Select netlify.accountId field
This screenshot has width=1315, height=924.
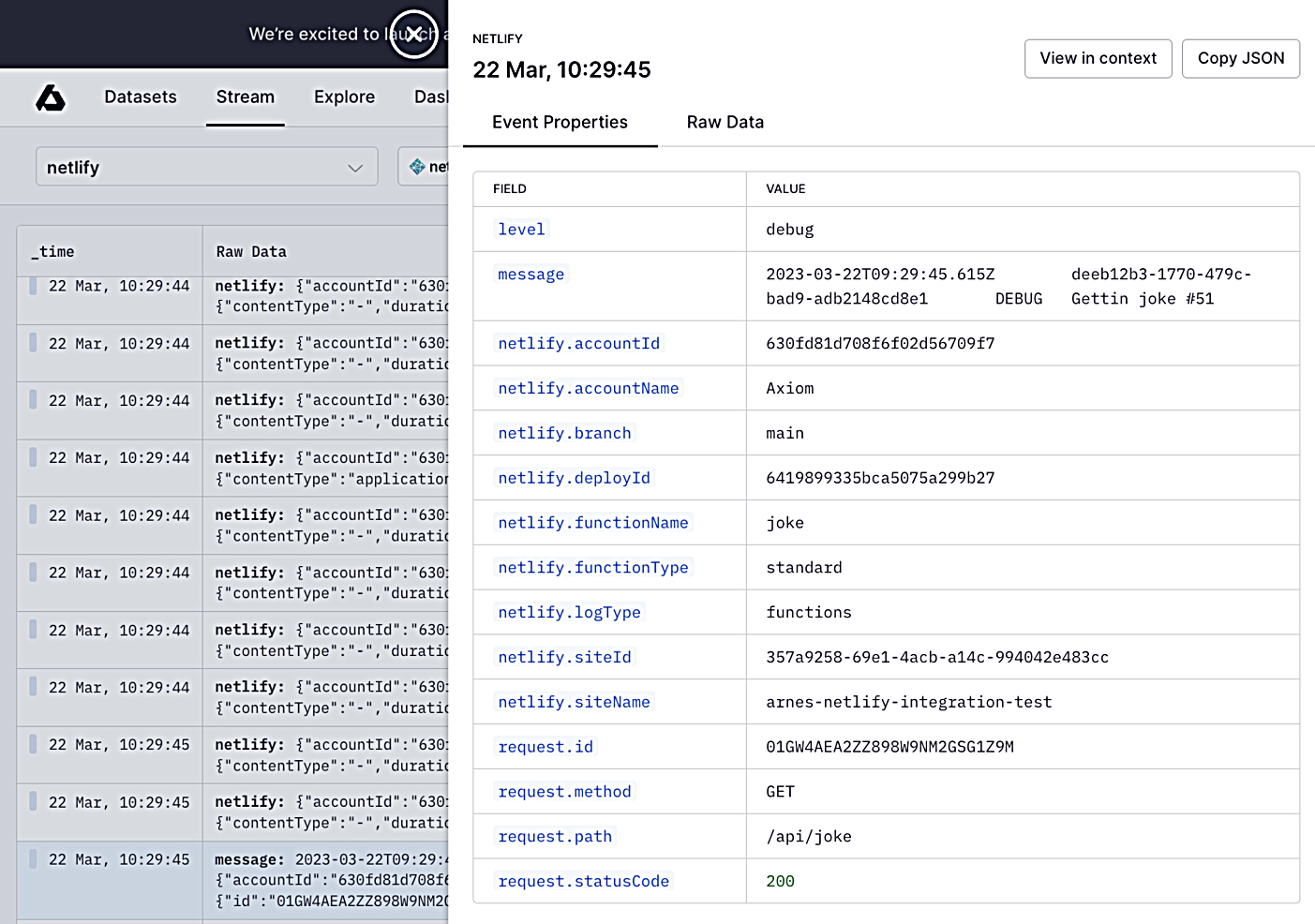pos(579,343)
